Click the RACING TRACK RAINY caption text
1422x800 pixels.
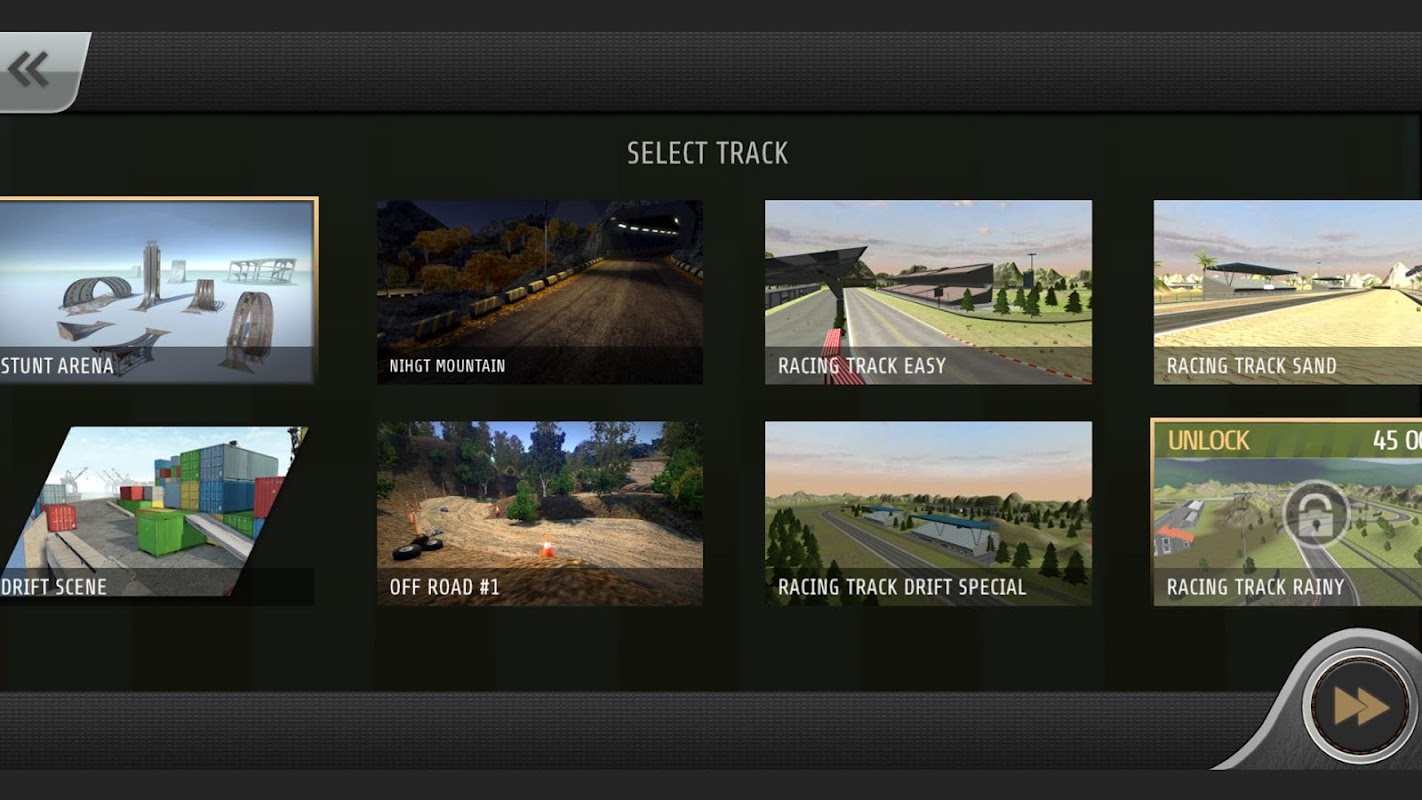[1255, 587]
